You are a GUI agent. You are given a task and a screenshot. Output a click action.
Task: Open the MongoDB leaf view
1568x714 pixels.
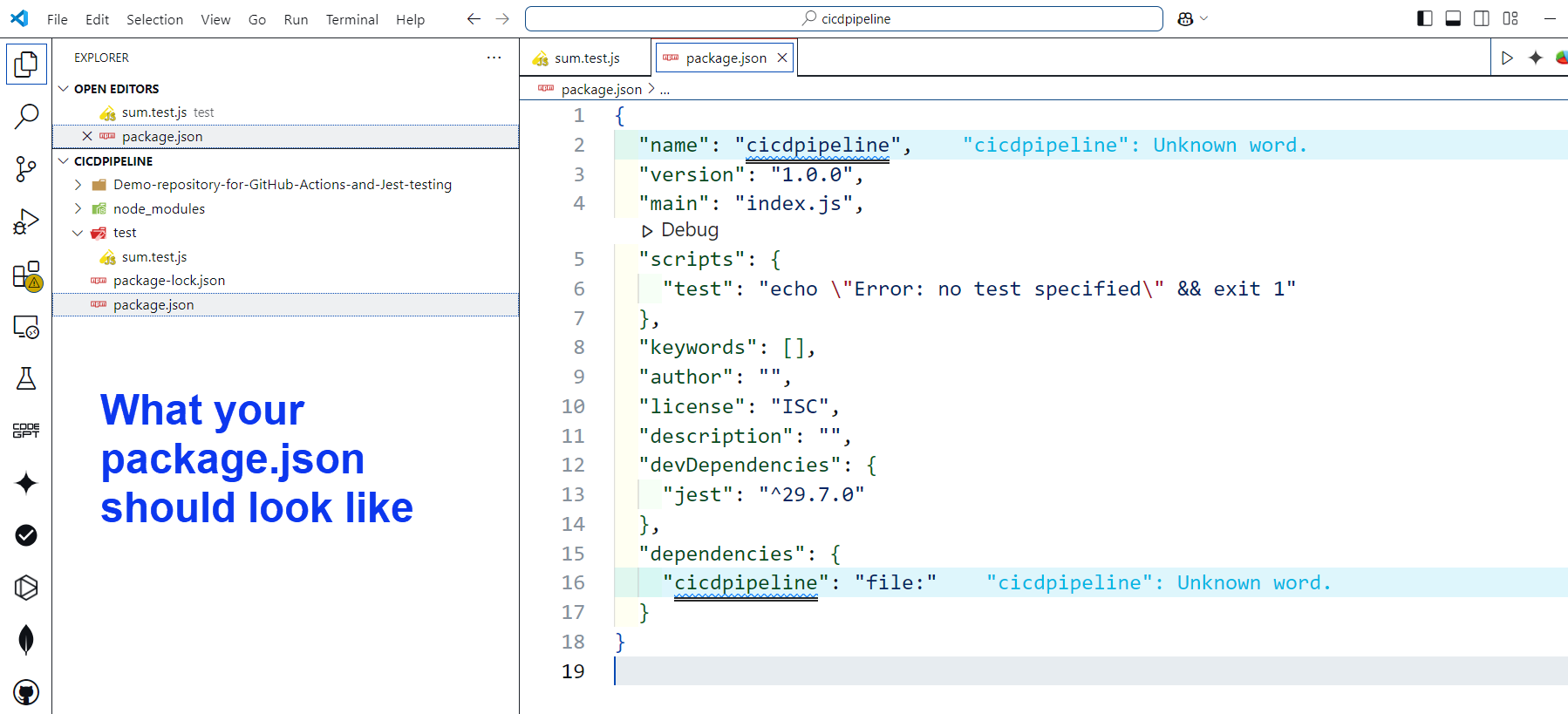26,640
